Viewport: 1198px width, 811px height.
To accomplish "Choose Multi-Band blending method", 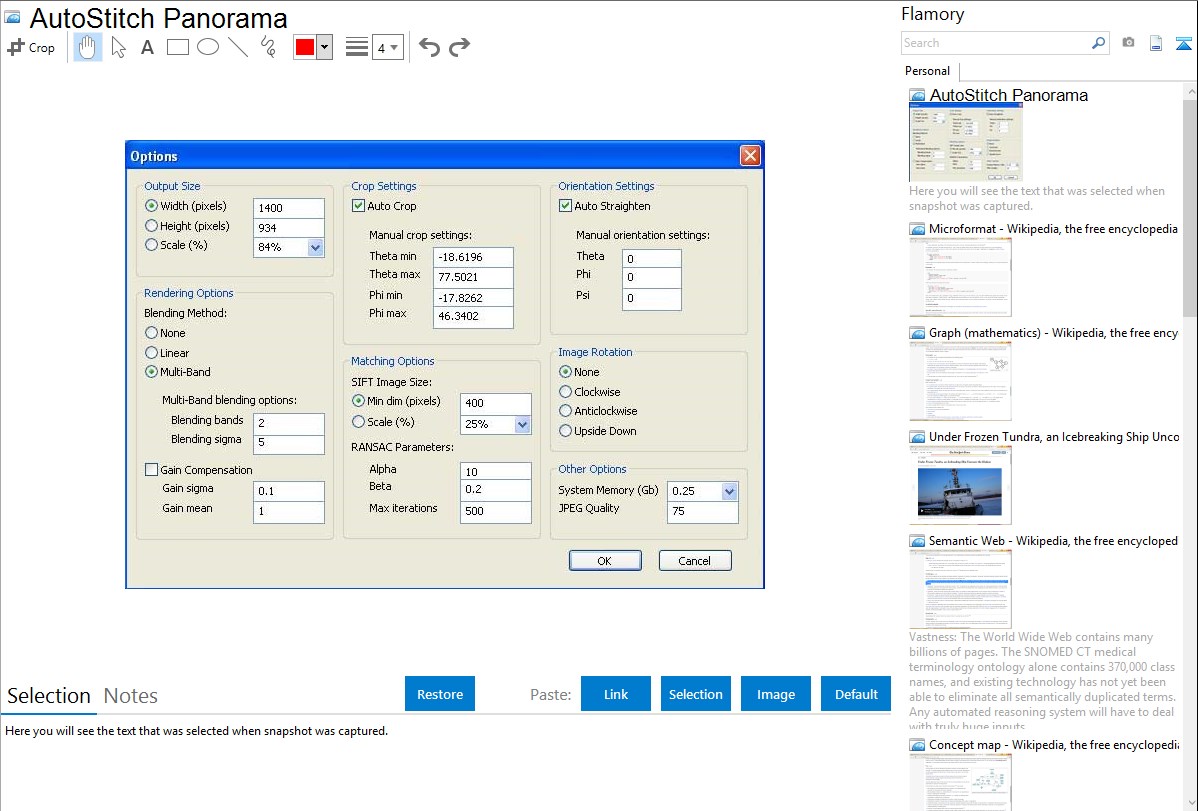I will [x=151, y=371].
